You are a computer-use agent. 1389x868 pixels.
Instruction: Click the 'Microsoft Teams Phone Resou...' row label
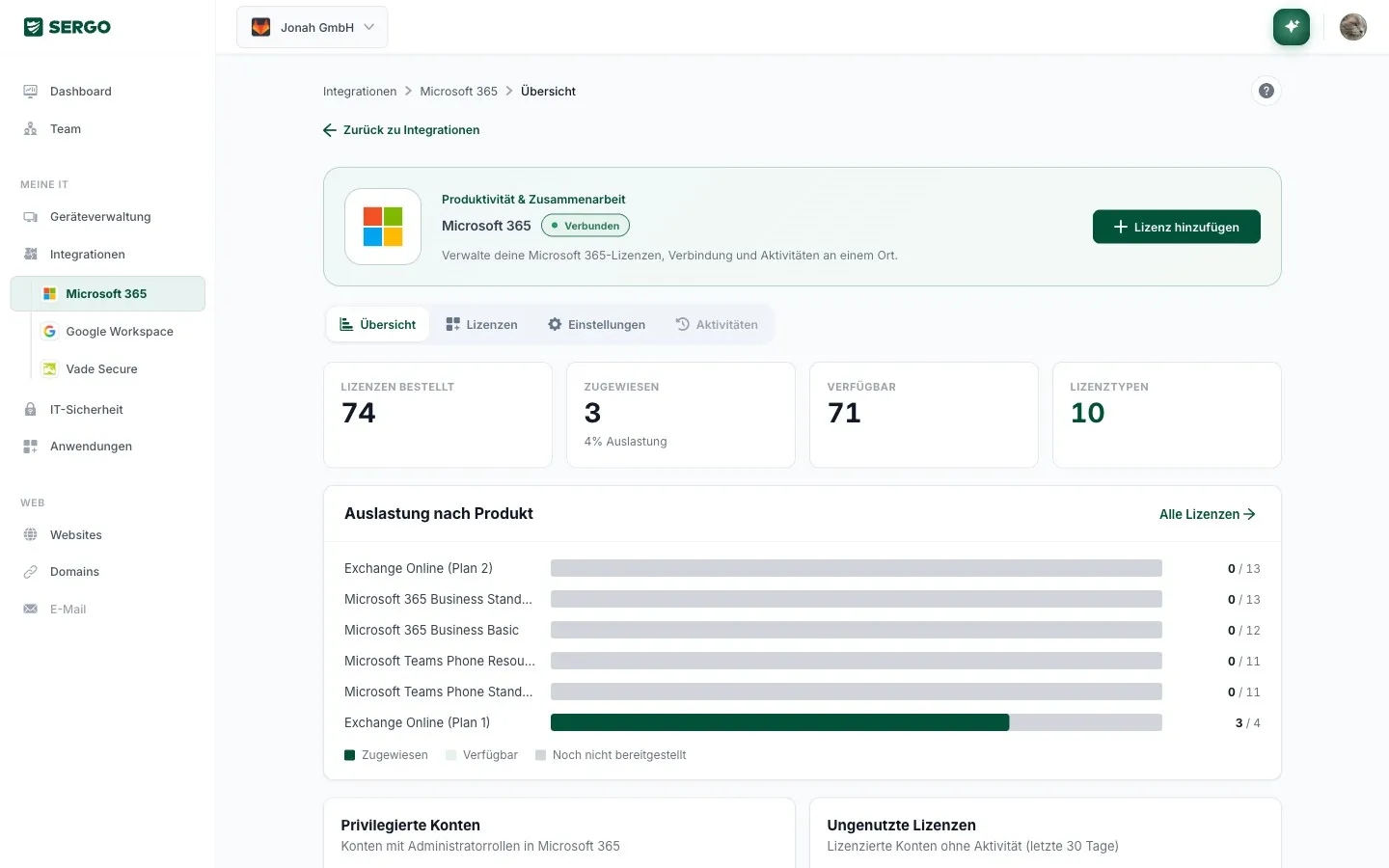click(x=440, y=661)
